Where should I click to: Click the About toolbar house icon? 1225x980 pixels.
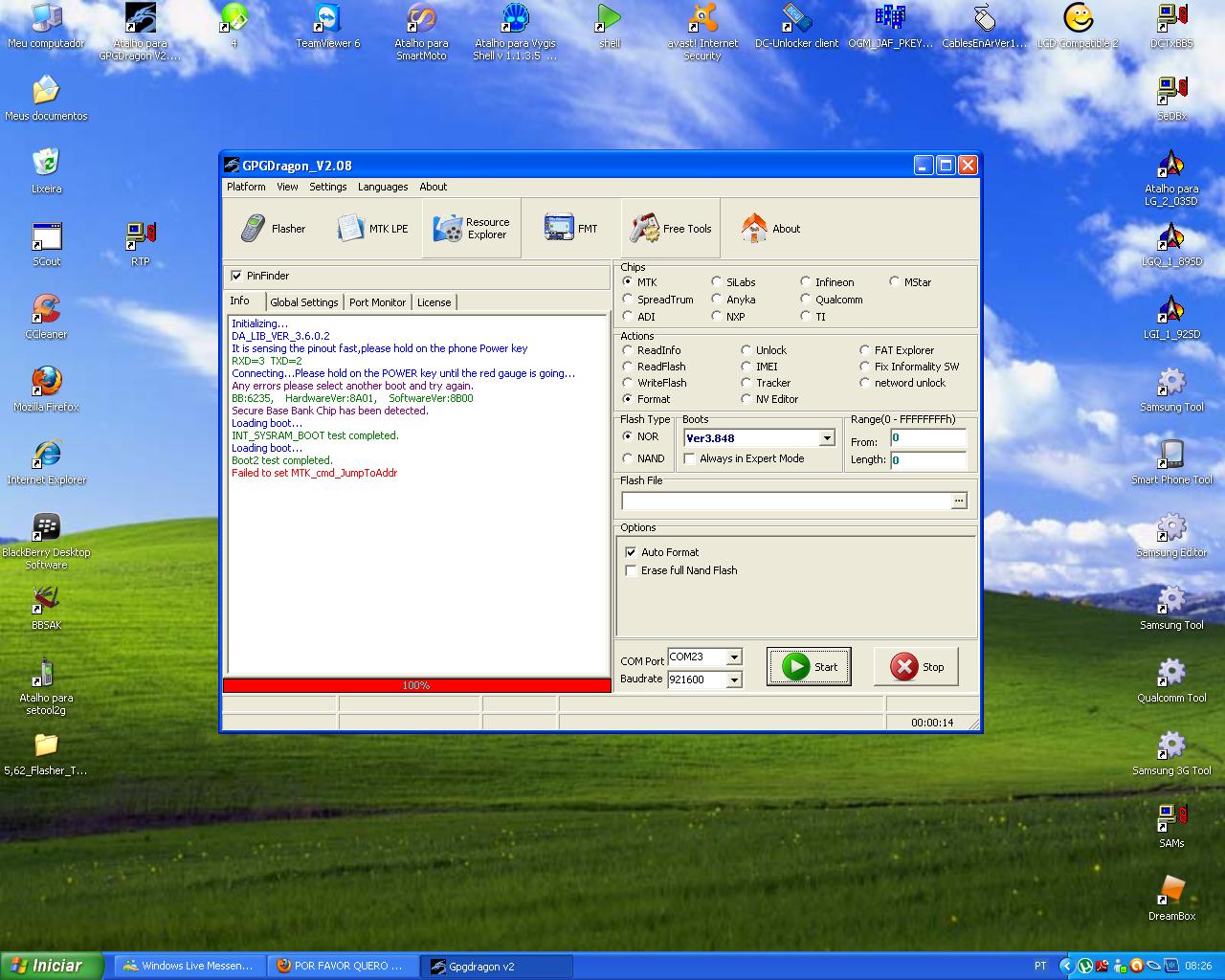pyautogui.click(x=754, y=229)
